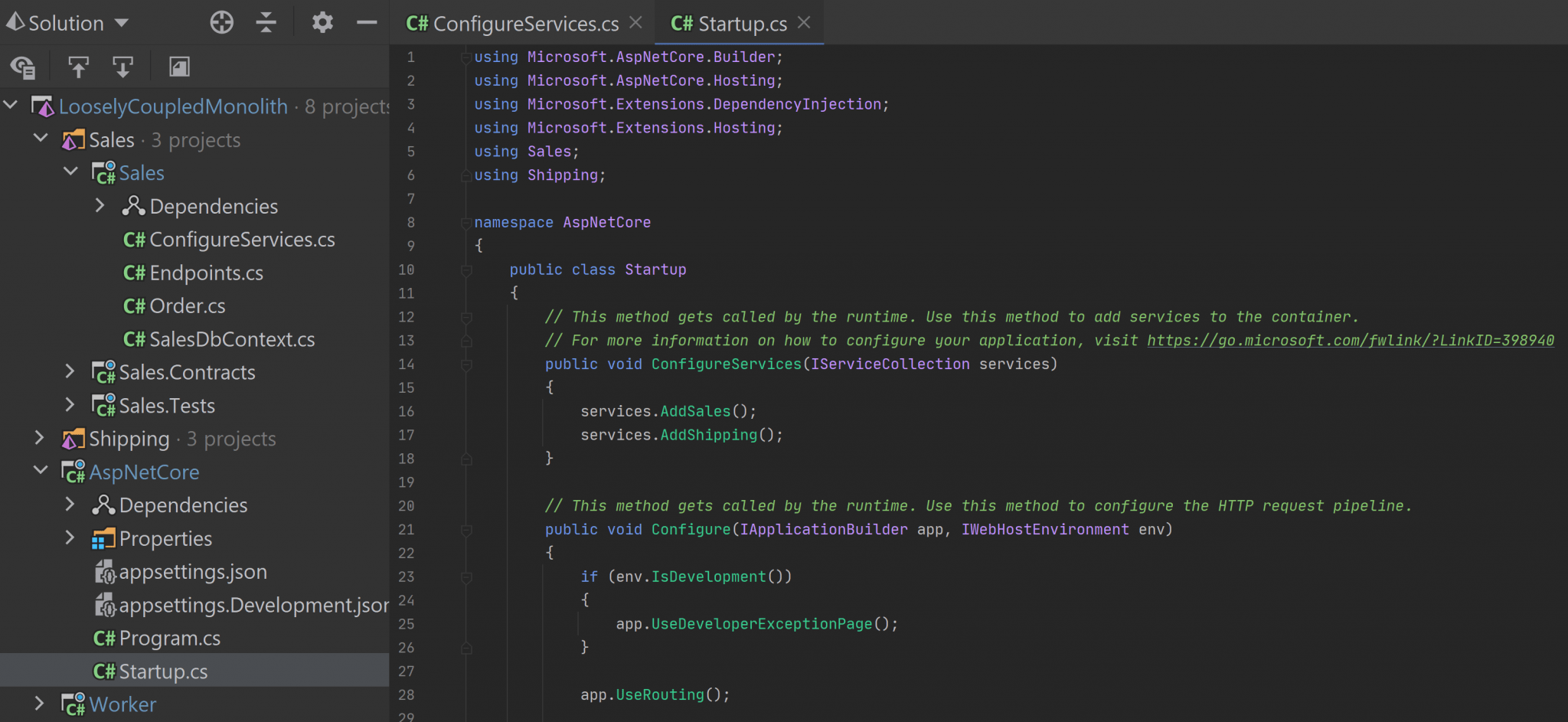Screen dimensions: 1568x722
Task: Collapse the Startup class fold at line 10
Action: pyautogui.click(x=465, y=270)
